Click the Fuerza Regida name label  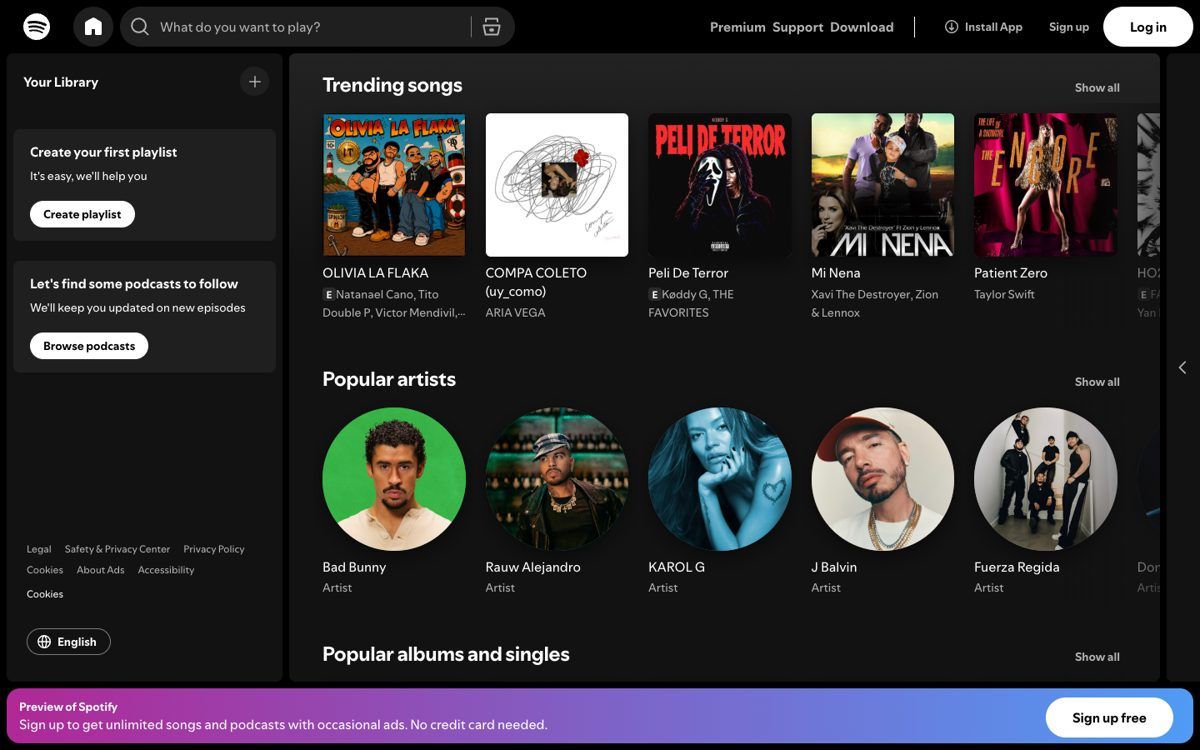coord(1017,567)
